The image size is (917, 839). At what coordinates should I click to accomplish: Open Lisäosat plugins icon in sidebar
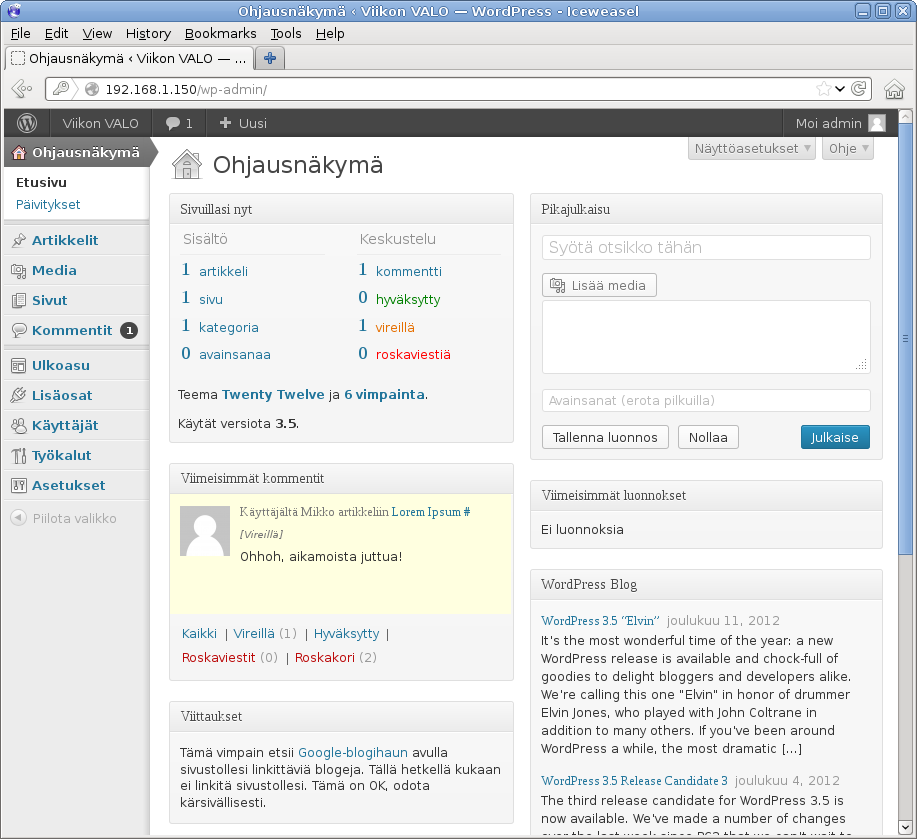tap(19, 395)
